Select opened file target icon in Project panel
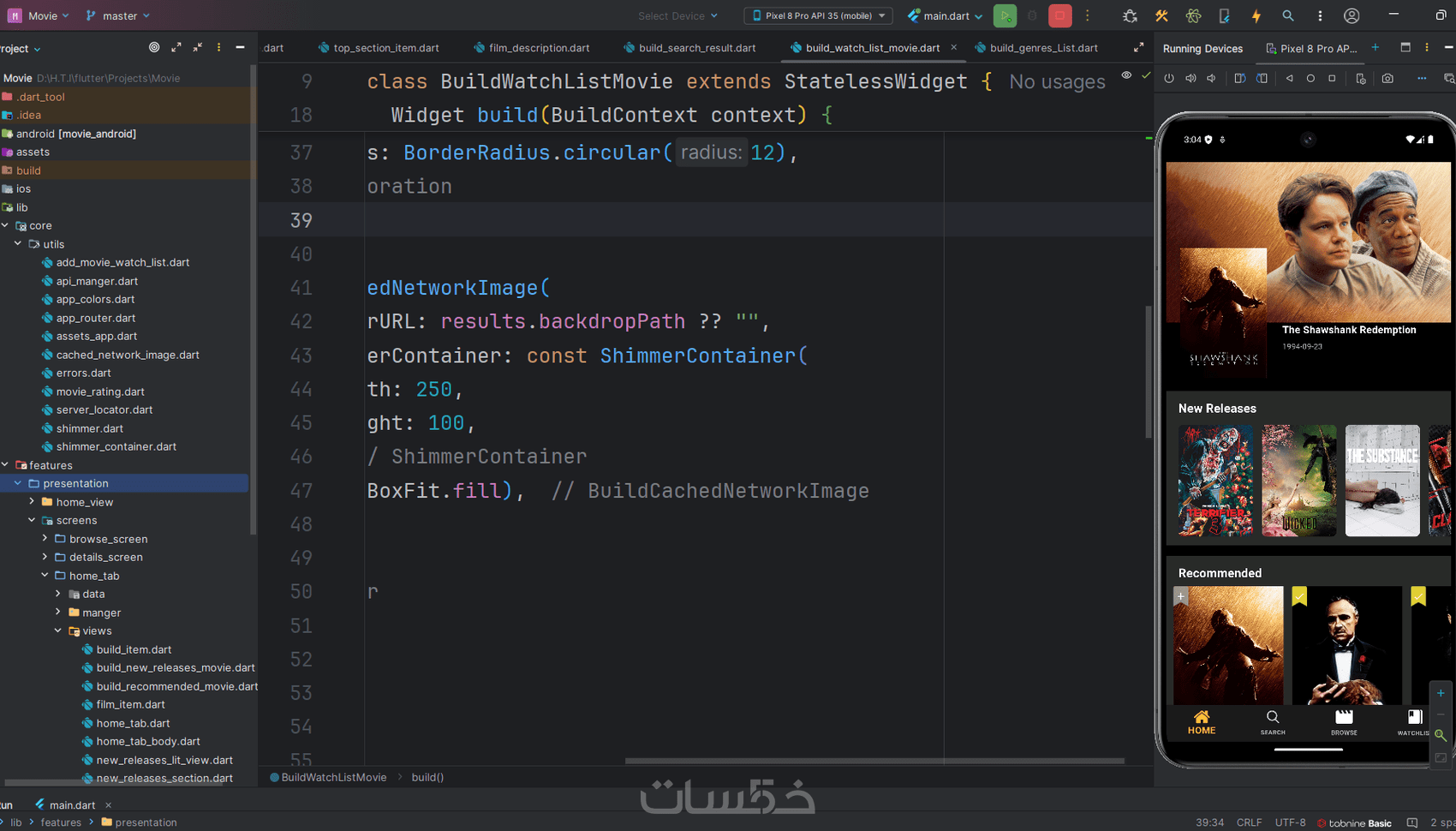The width and height of the screenshot is (1456, 831). tap(154, 47)
